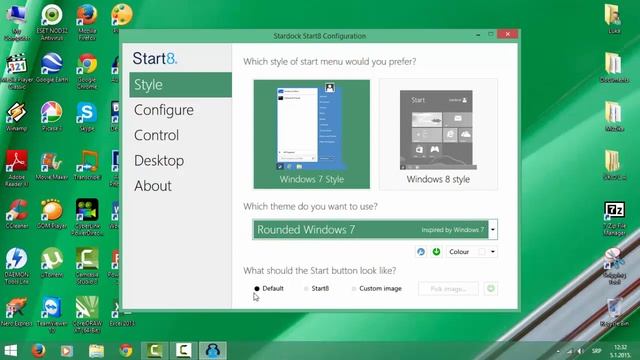Viewport: 640px width, 360px height.
Task: Open File Explorer from the taskbar
Action: click(97, 351)
